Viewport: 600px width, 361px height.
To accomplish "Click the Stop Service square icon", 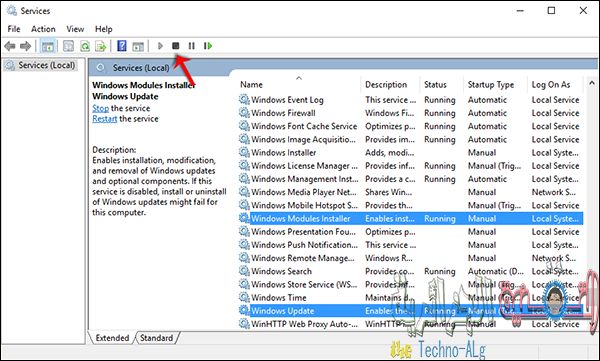I will (176, 46).
